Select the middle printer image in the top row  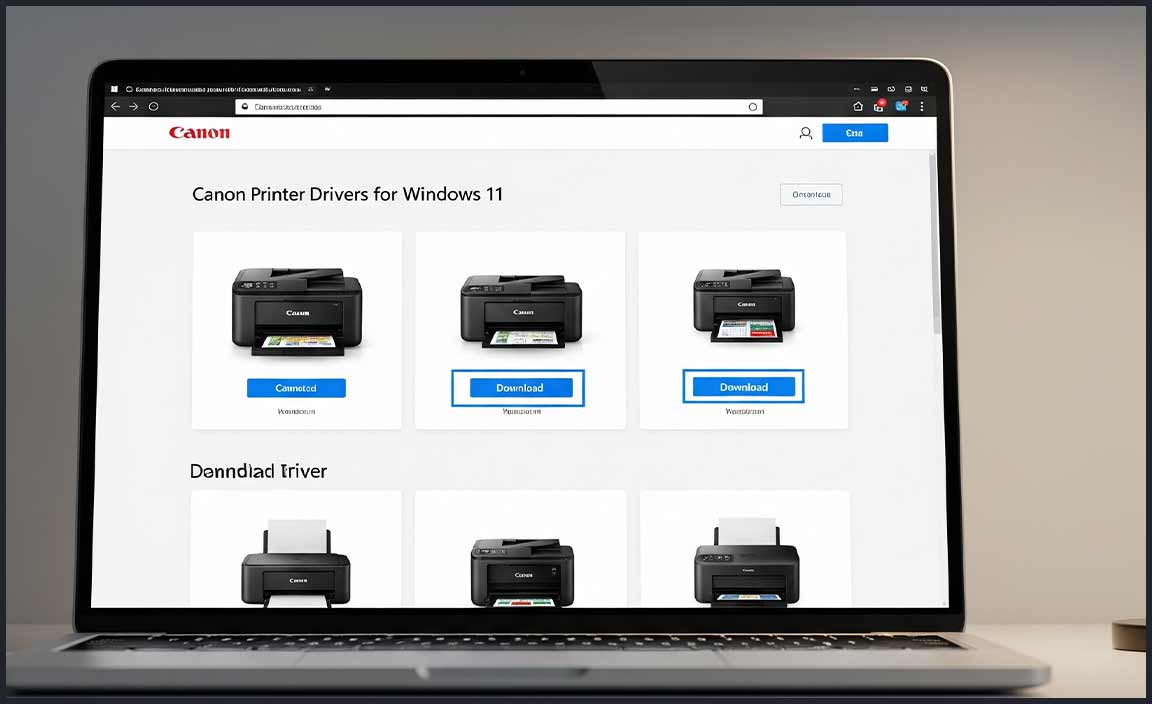[x=521, y=311]
